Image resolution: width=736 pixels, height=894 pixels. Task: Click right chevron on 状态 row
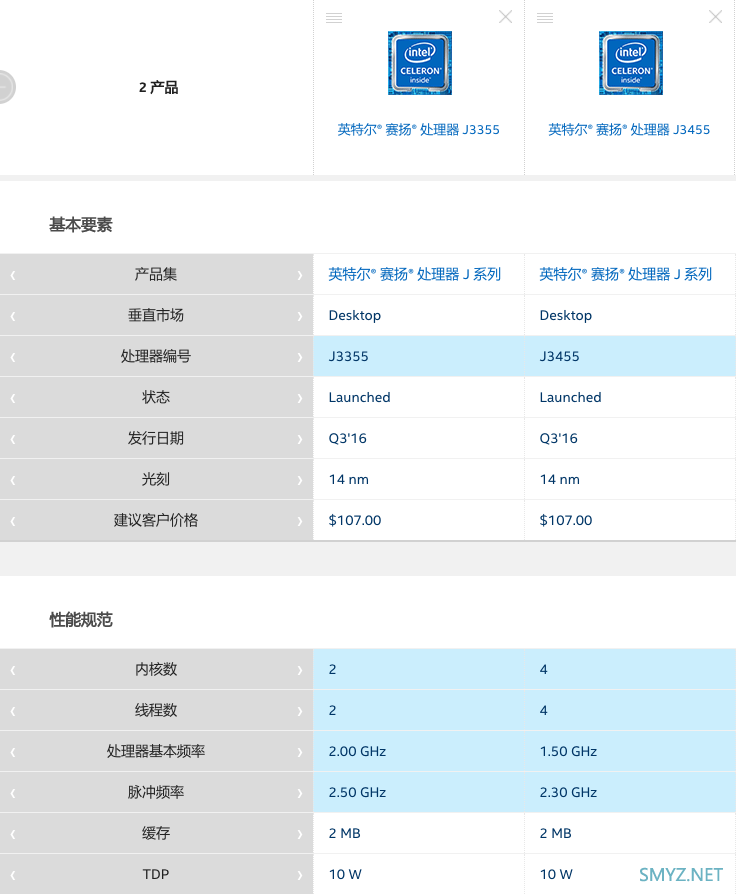pos(300,399)
